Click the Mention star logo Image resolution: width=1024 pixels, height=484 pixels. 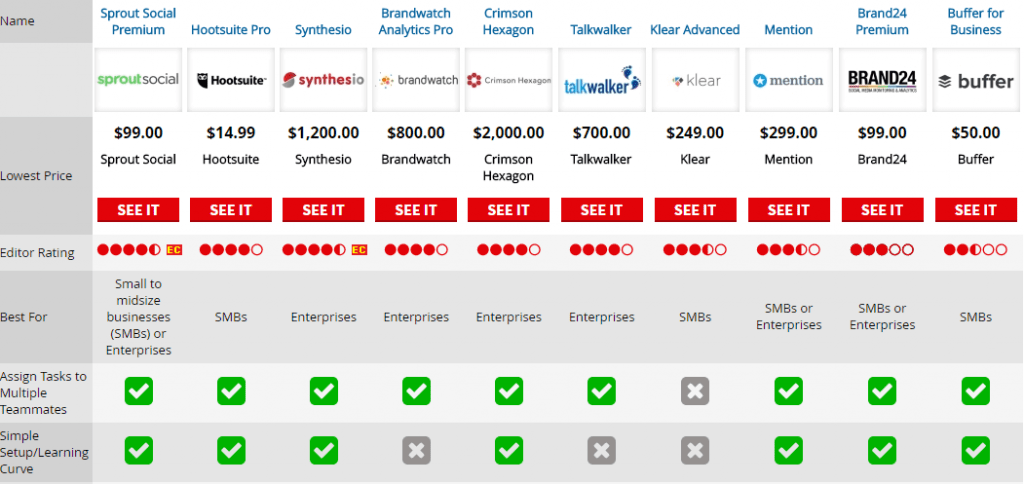788,80
